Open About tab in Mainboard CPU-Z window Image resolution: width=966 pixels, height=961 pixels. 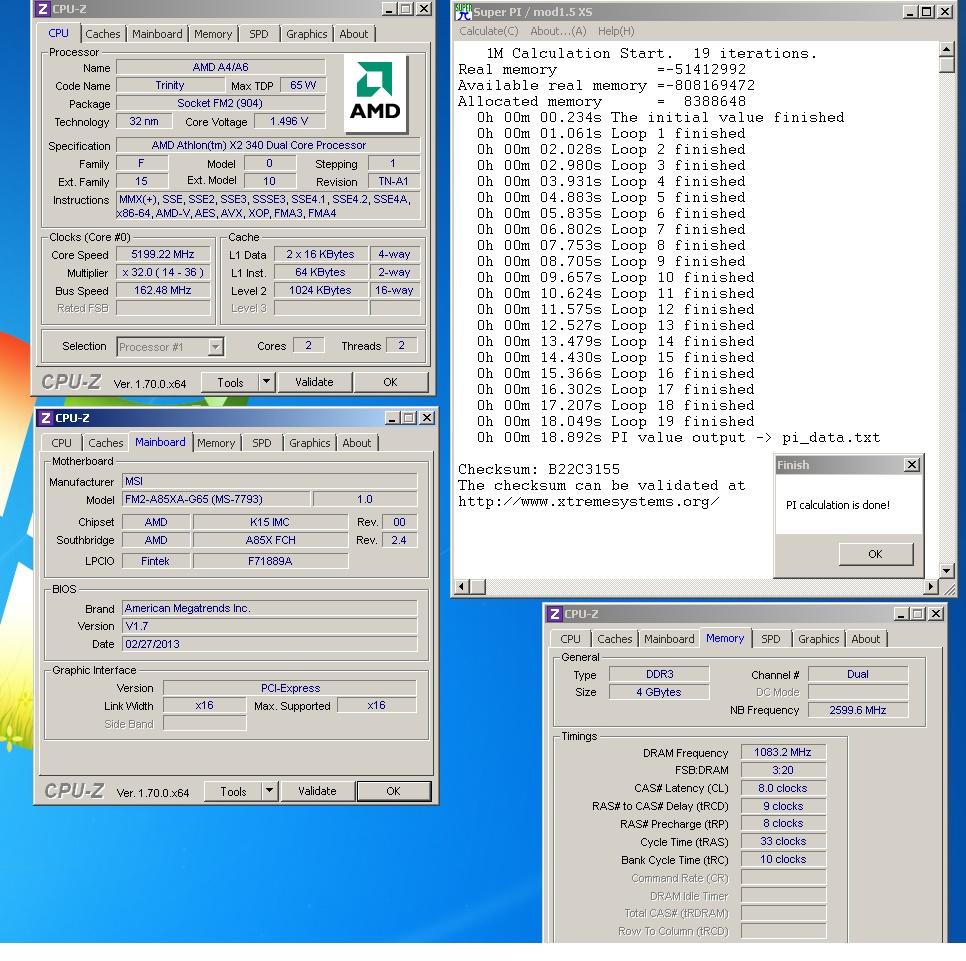pos(357,443)
